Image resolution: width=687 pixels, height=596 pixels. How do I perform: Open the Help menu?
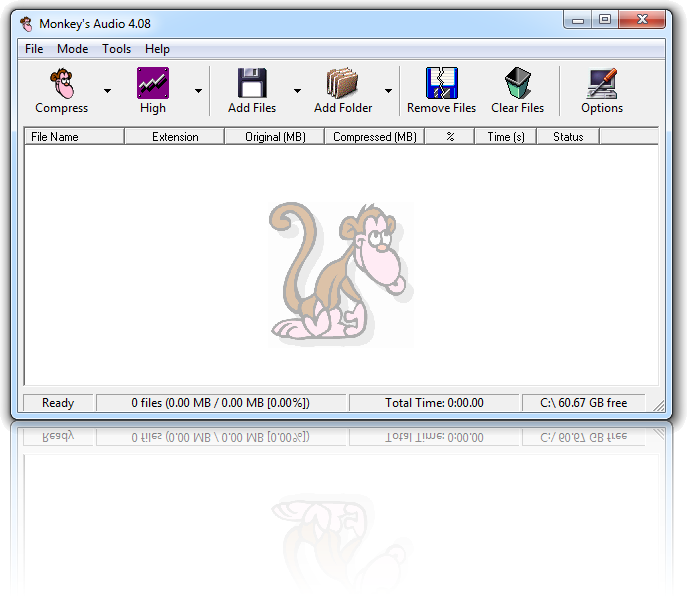157,49
